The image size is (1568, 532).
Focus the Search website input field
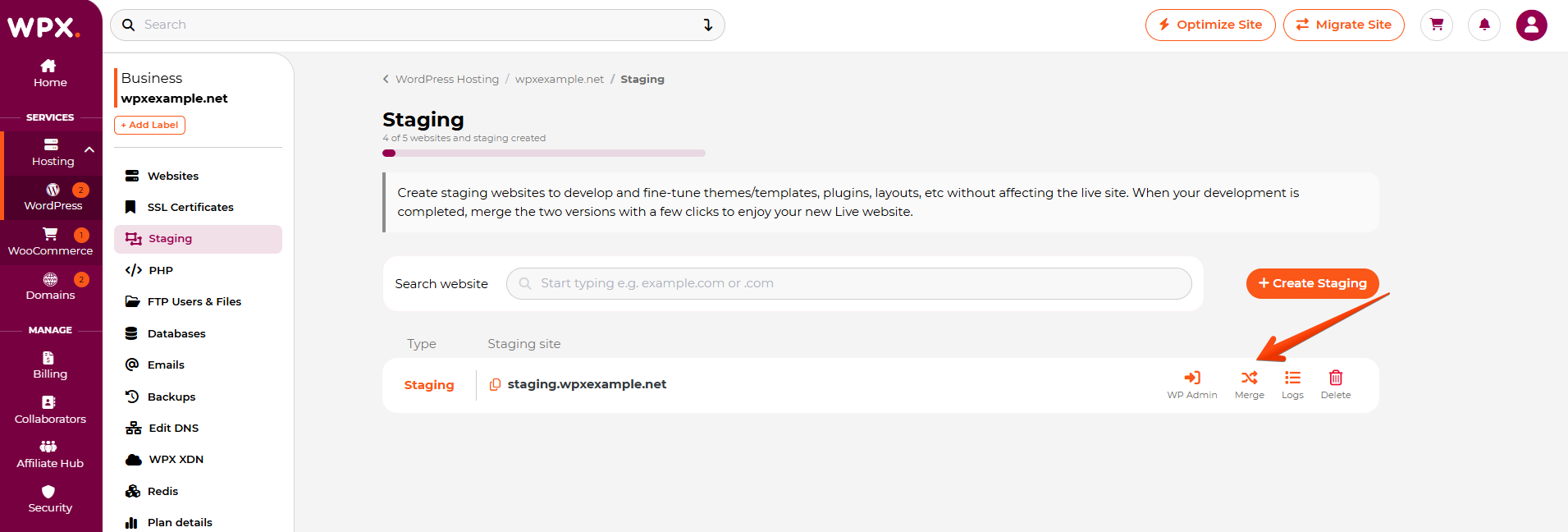[848, 283]
